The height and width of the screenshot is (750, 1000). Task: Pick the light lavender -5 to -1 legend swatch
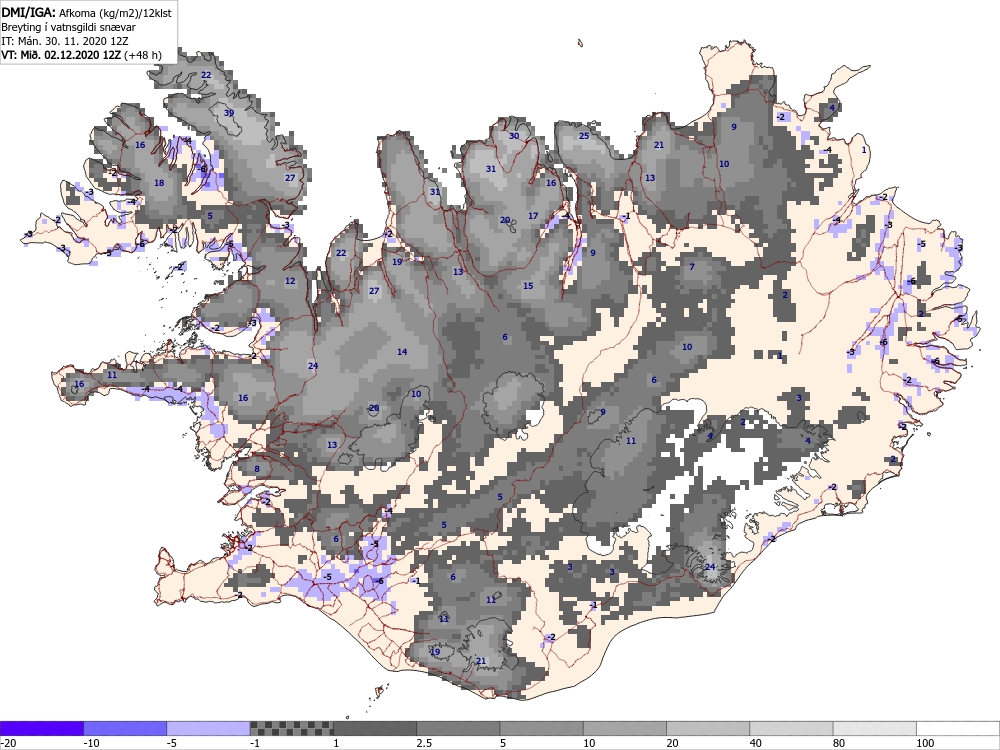tap(209, 728)
